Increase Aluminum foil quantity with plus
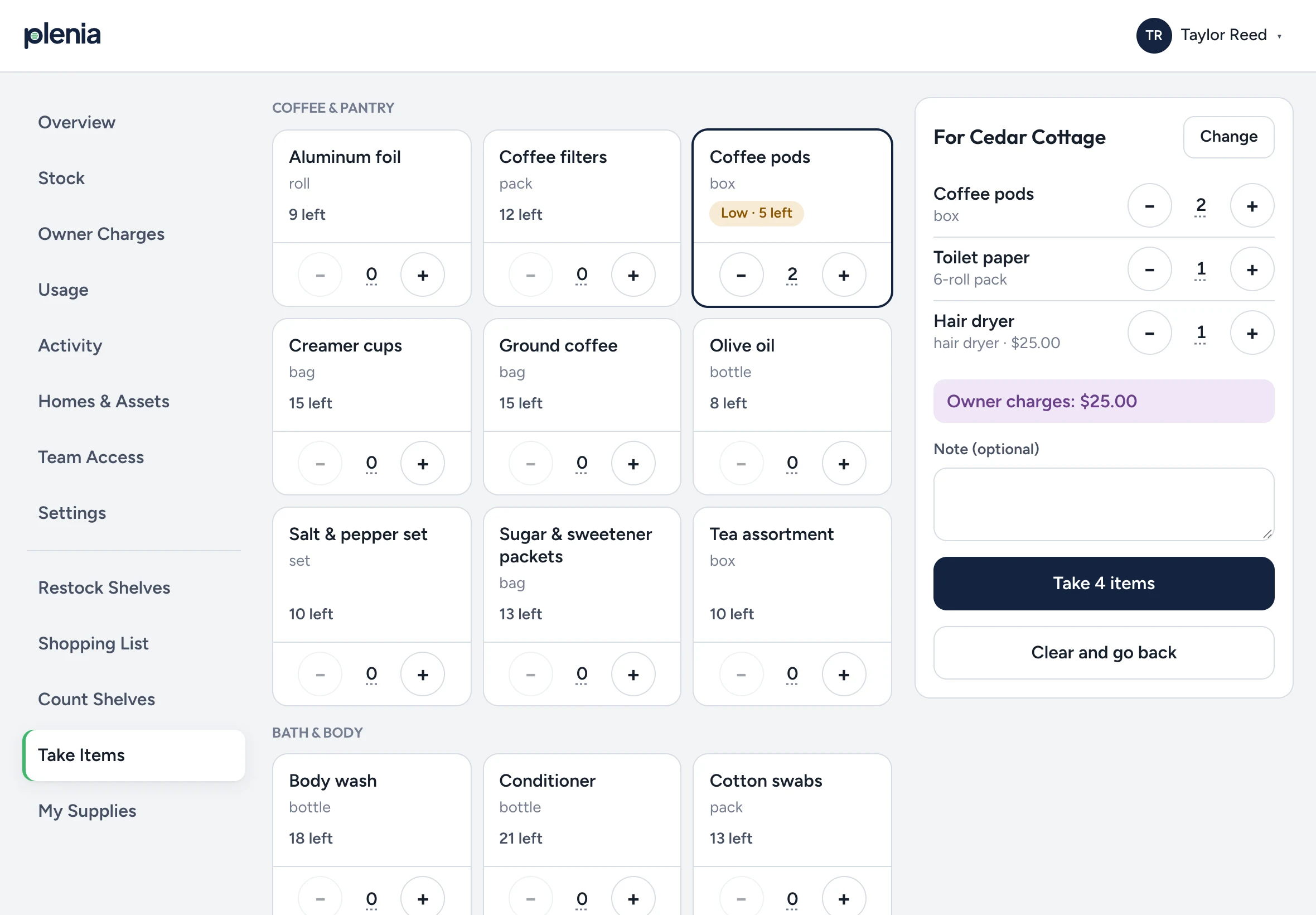Screen dimensions: 1316x915 coord(422,275)
